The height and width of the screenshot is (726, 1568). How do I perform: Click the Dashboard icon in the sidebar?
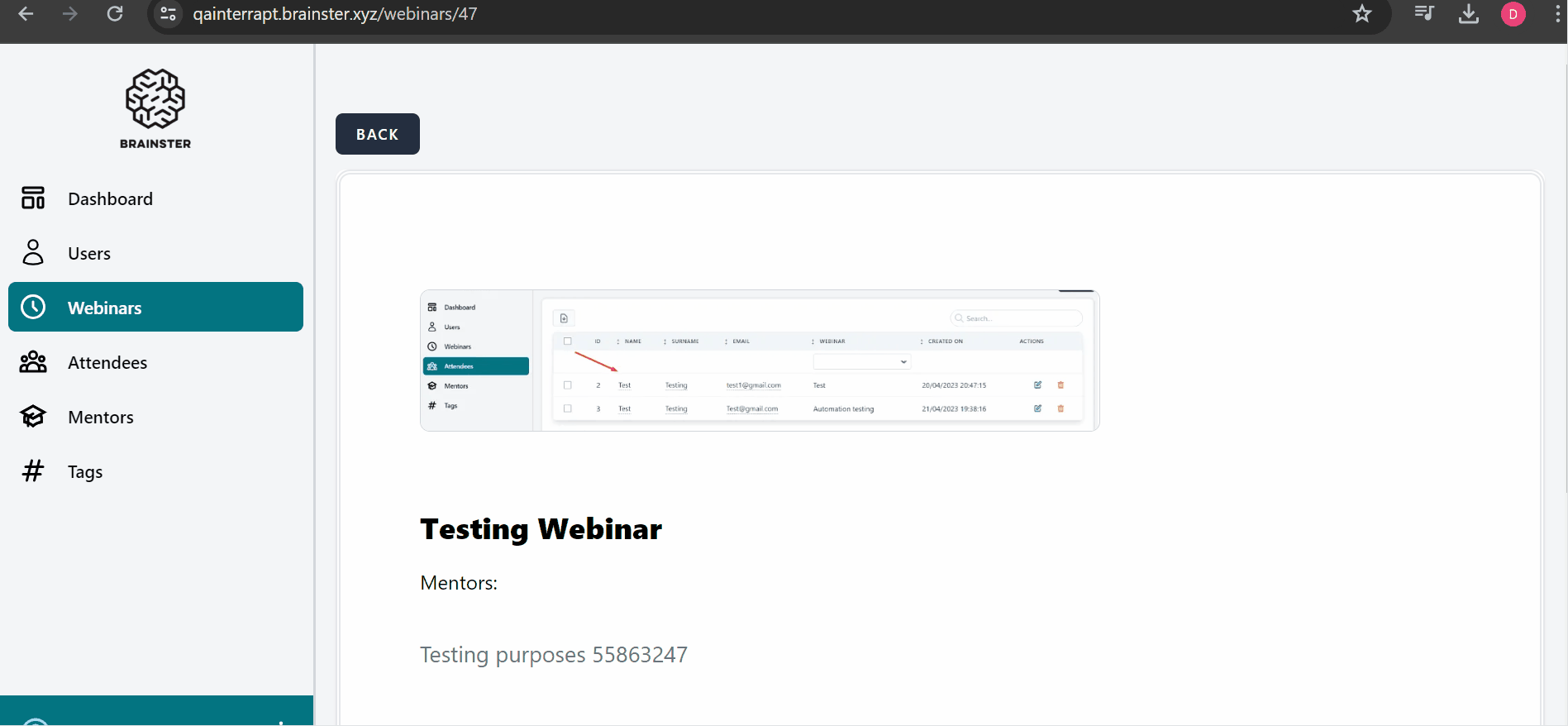33,198
